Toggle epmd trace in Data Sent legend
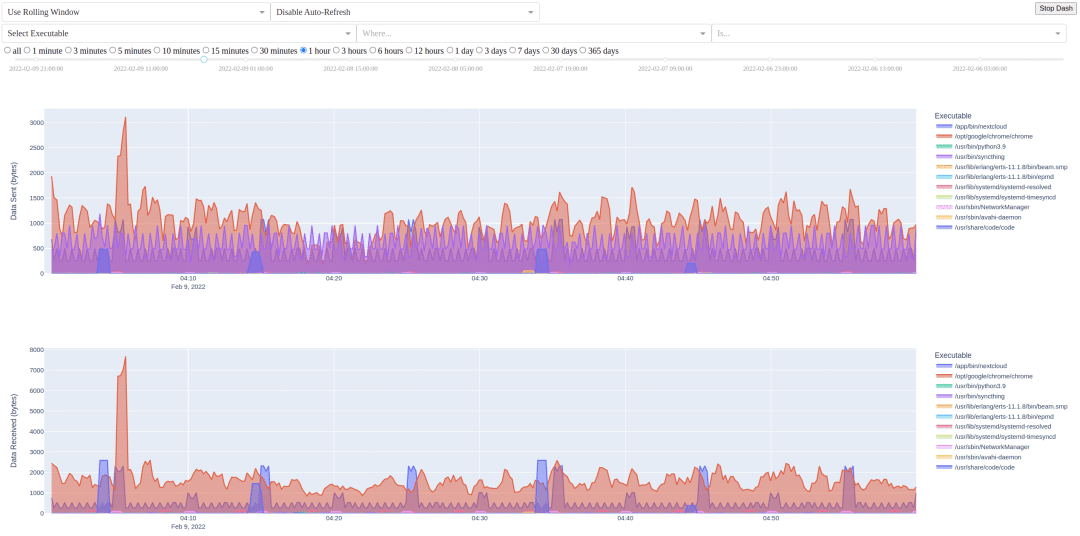The height and width of the screenshot is (536, 1080). (995, 176)
